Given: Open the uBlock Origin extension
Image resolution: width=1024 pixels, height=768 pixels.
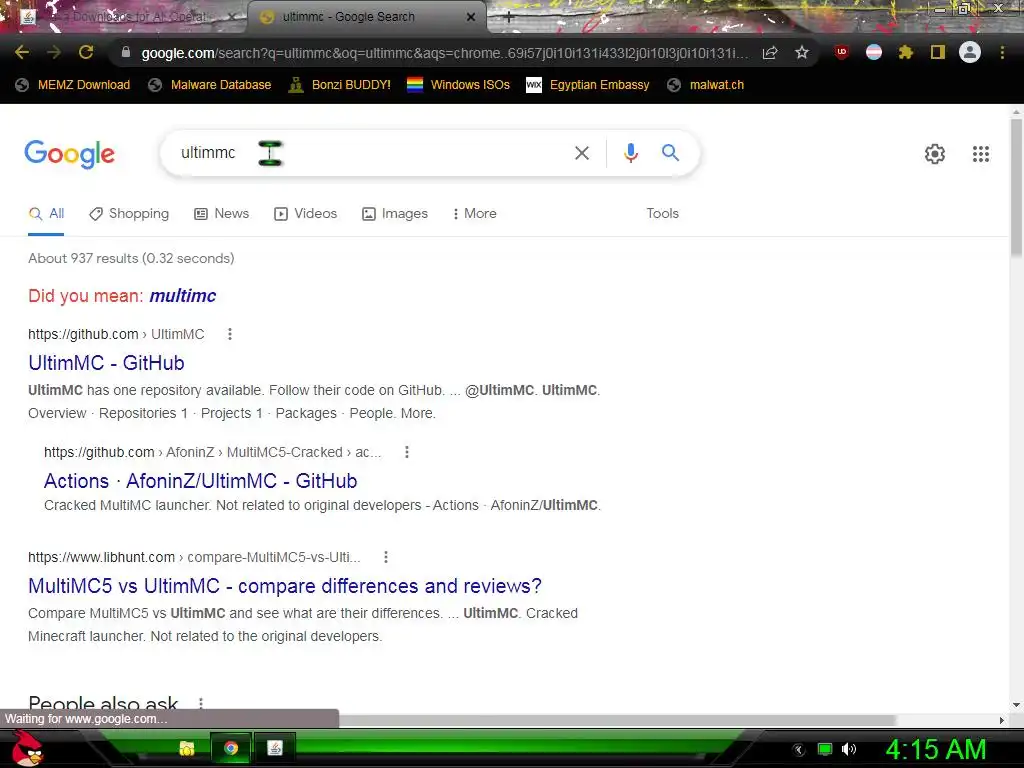Looking at the screenshot, I should coord(842,52).
